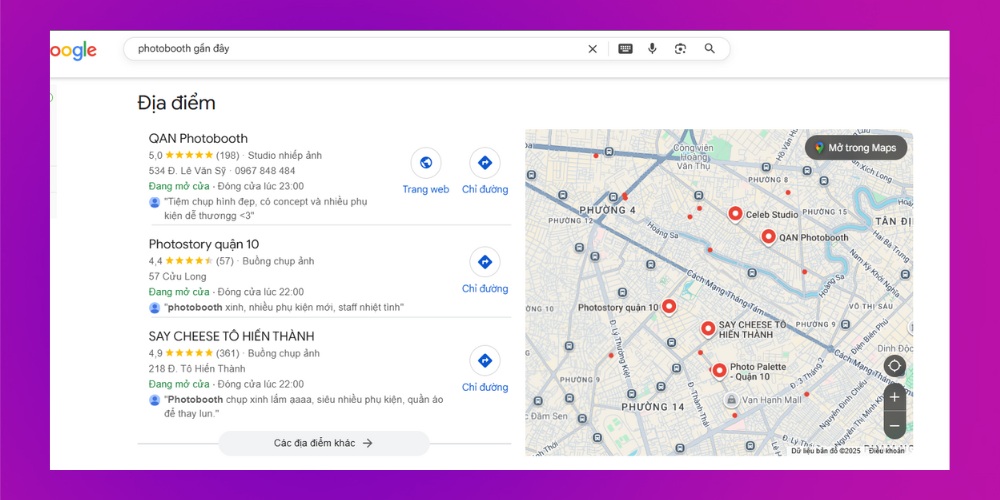Search by image with the camera lens icon
Viewport: 1000px width, 500px height.
pyautogui.click(x=680, y=49)
